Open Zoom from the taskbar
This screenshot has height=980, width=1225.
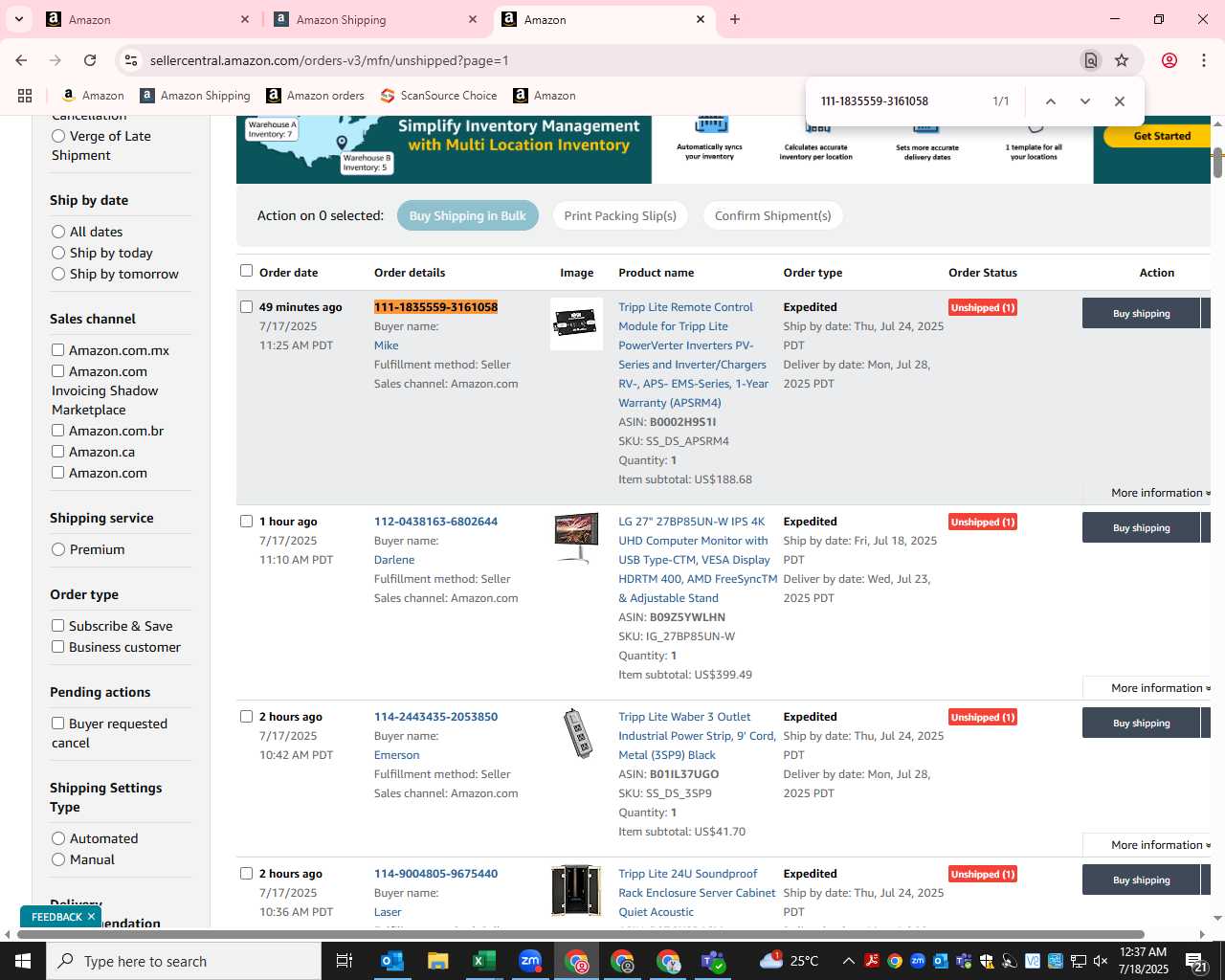point(530,961)
